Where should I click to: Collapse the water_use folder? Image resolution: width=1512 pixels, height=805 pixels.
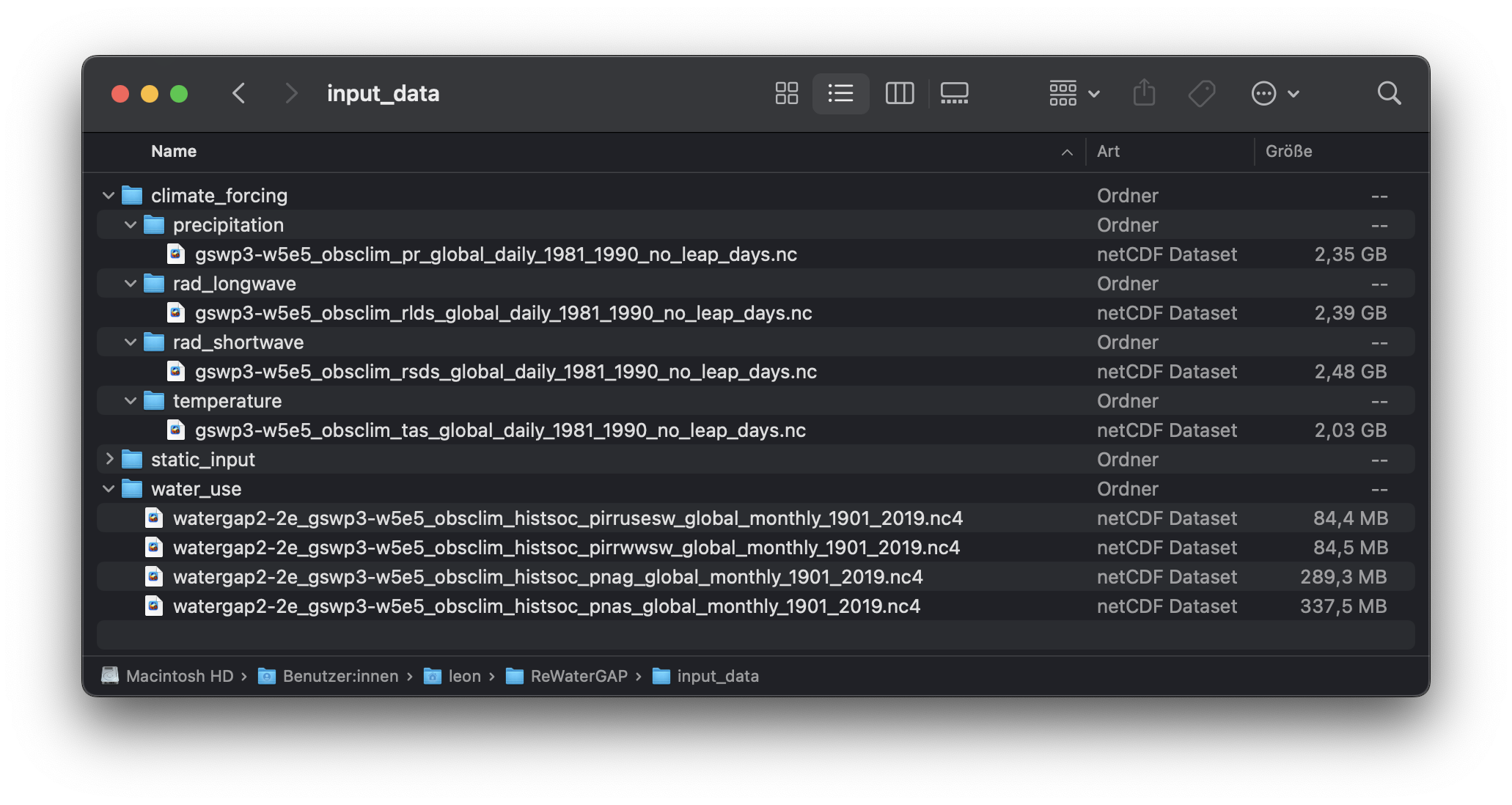[109, 489]
